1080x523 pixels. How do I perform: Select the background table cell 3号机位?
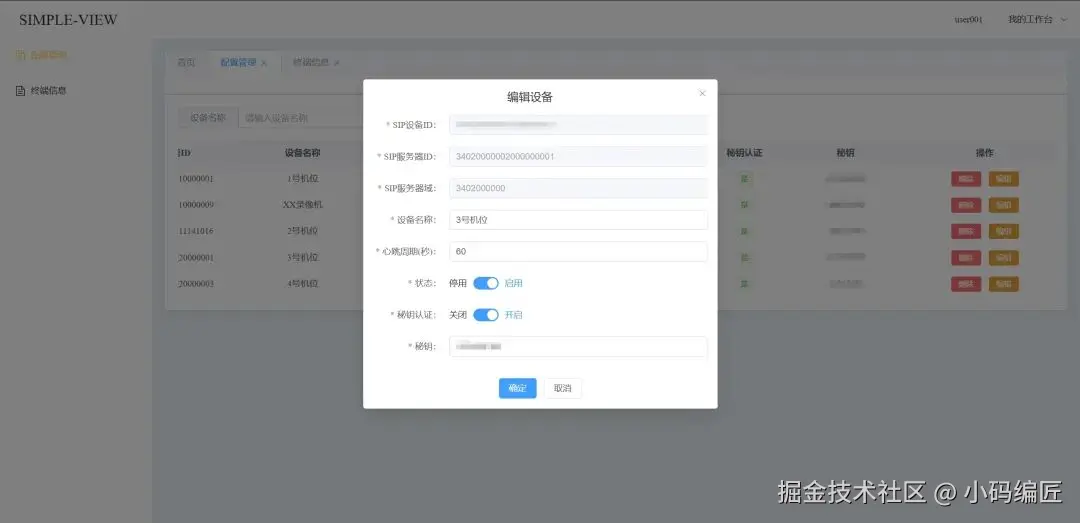(302, 257)
